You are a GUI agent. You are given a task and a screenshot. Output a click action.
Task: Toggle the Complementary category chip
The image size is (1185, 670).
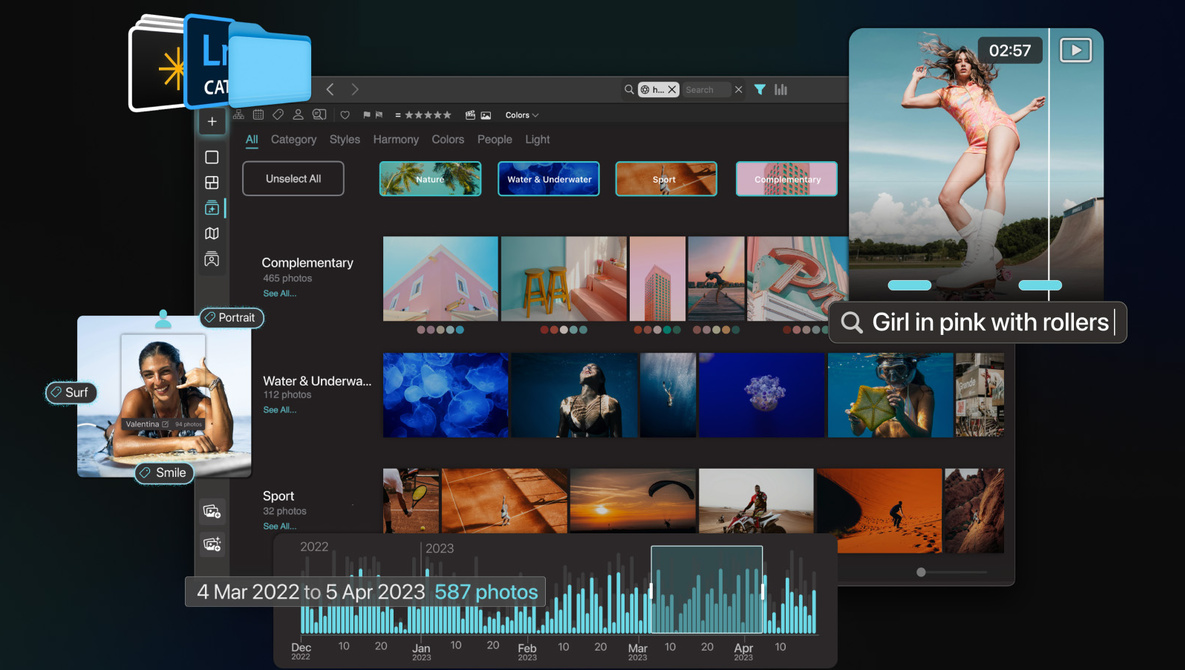tap(787, 179)
